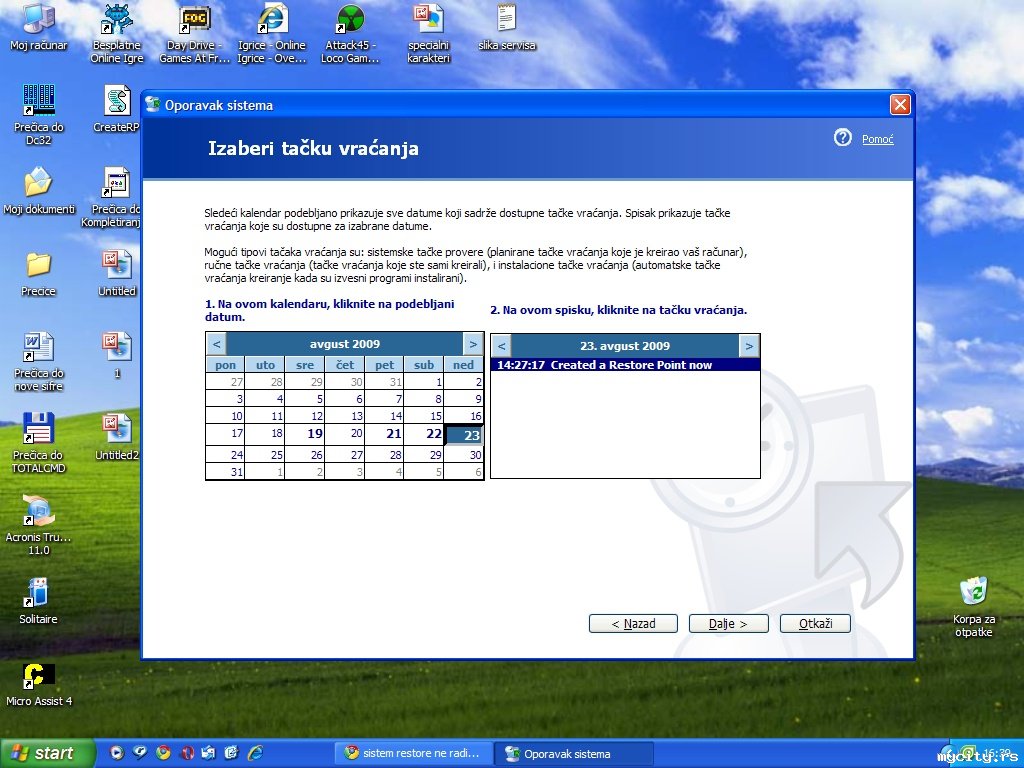Open Moji dokumenti folder icon
This screenshot has width=1024, height=768.
[x=39, y=191]
